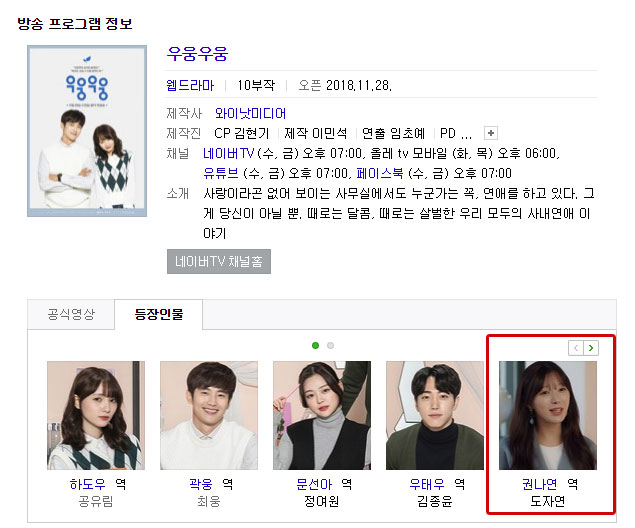The image size is (635, 528).
Task: Expand production staff with the plus icon
Action: coord(491,133)
